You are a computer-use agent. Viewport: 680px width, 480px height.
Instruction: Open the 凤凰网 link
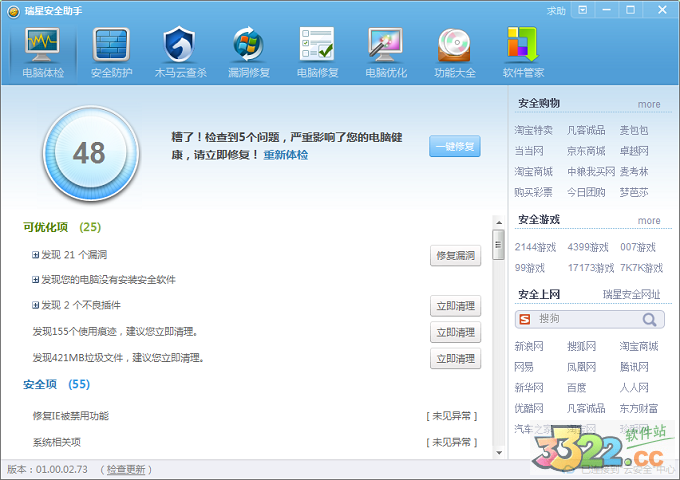pyautogui.click(x=581, y=367)
